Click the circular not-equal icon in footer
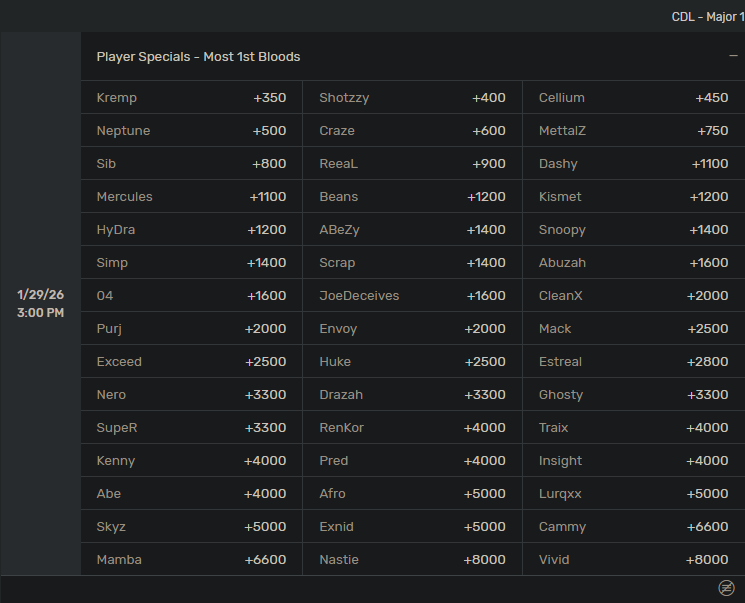 (x=726, y=588)
